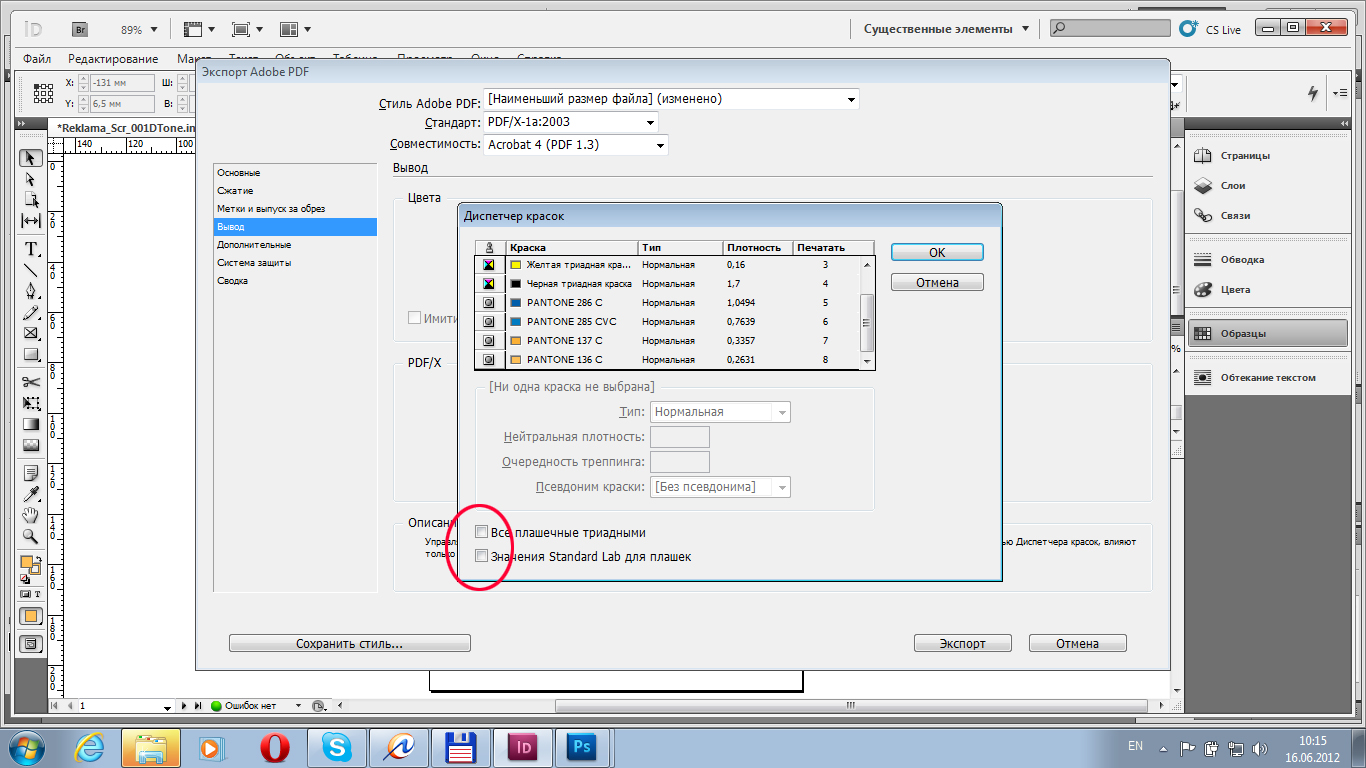Select the Note tool
1366x768 pixels.
(31, 473)
